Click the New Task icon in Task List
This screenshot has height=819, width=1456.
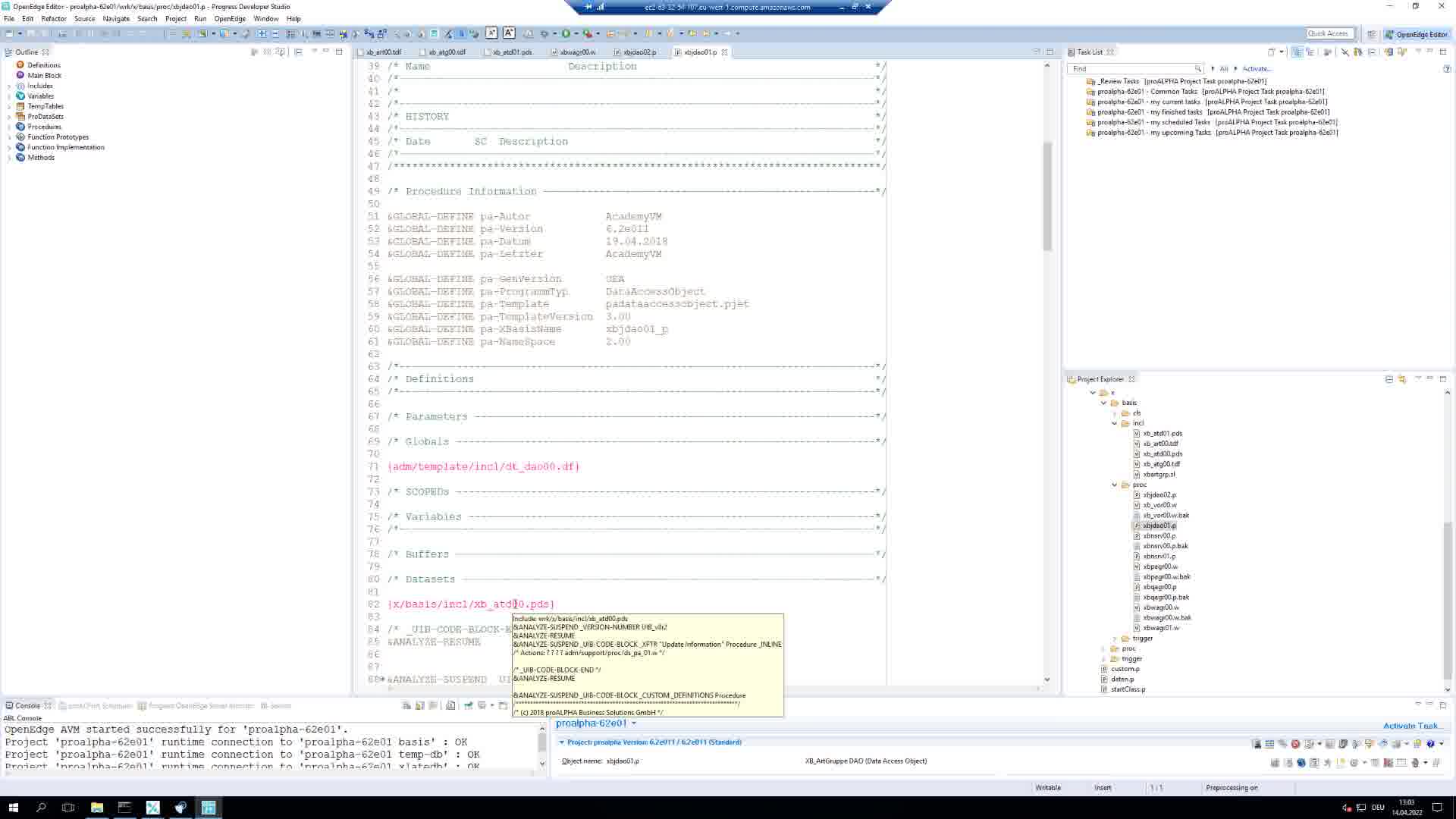pos(1272,52)
